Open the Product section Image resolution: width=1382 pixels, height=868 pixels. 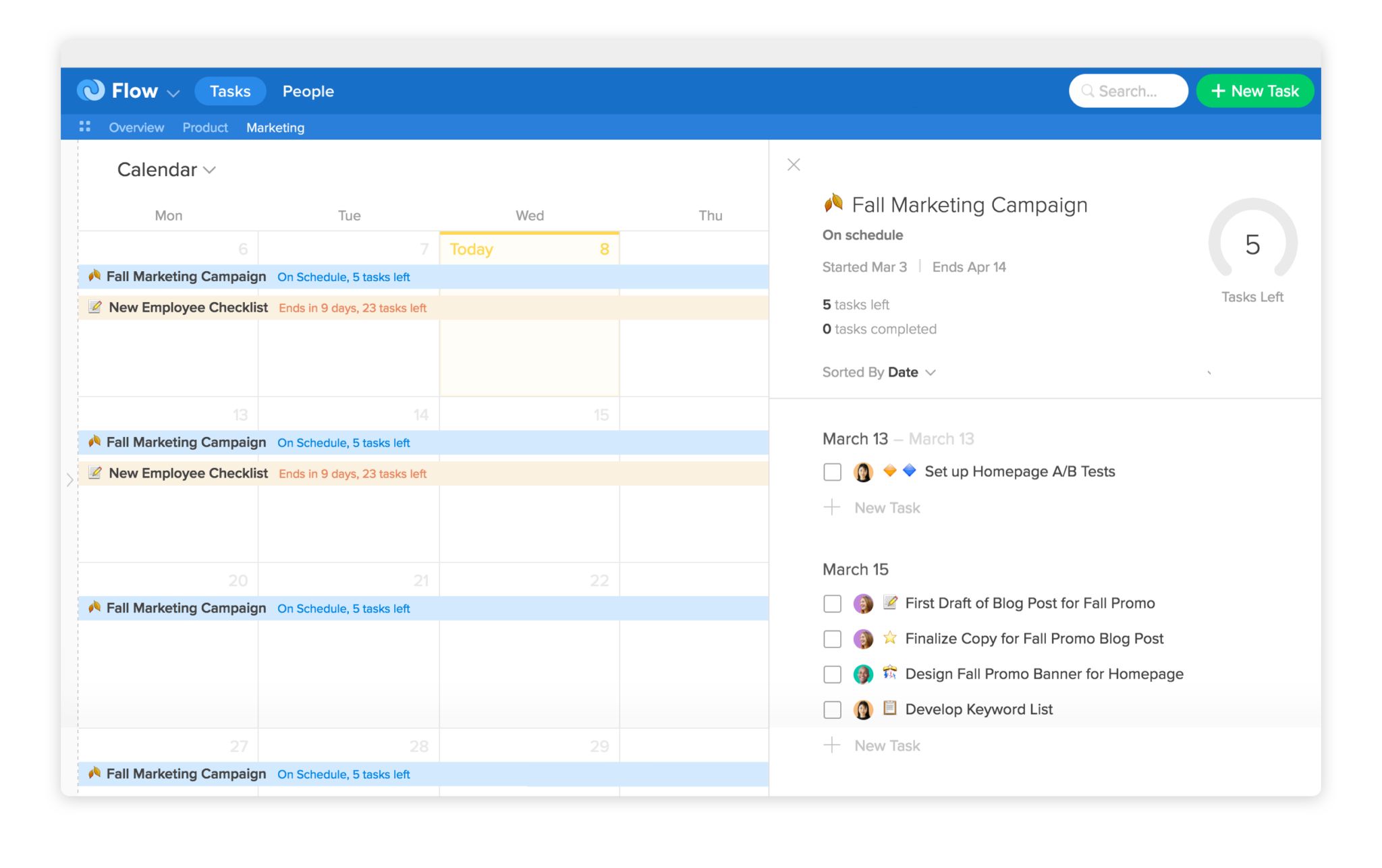[x=205, y=127]
